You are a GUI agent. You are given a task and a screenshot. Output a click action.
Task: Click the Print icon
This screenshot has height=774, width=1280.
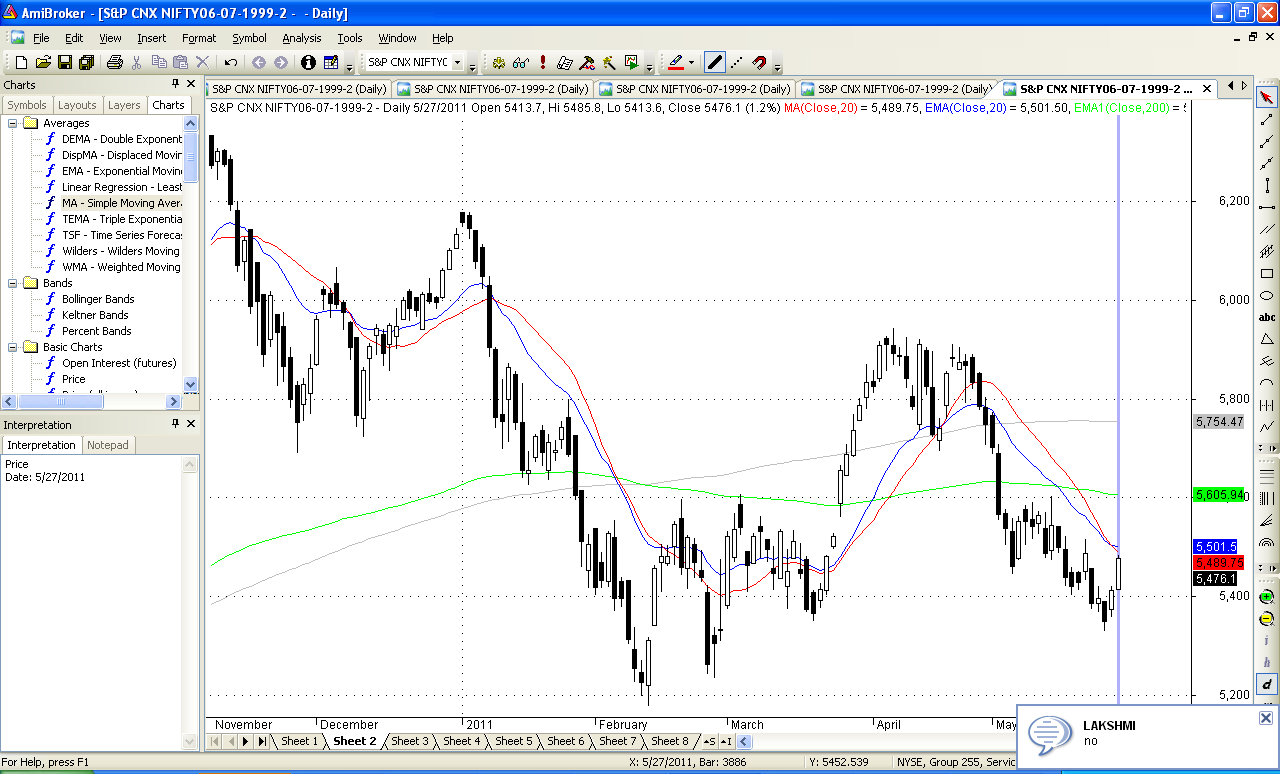click(115, 62)
